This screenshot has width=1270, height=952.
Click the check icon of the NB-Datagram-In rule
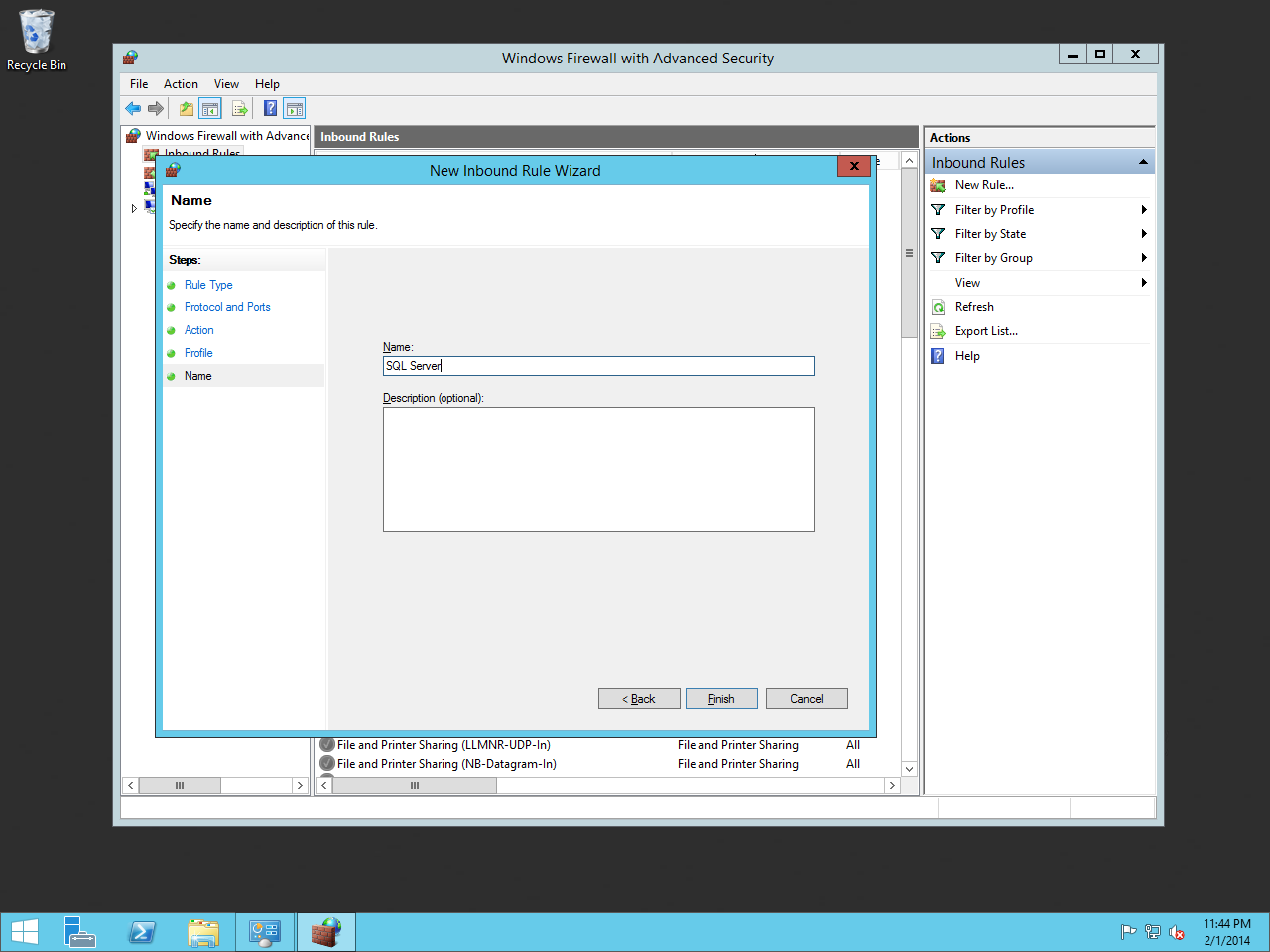[327, 764]
